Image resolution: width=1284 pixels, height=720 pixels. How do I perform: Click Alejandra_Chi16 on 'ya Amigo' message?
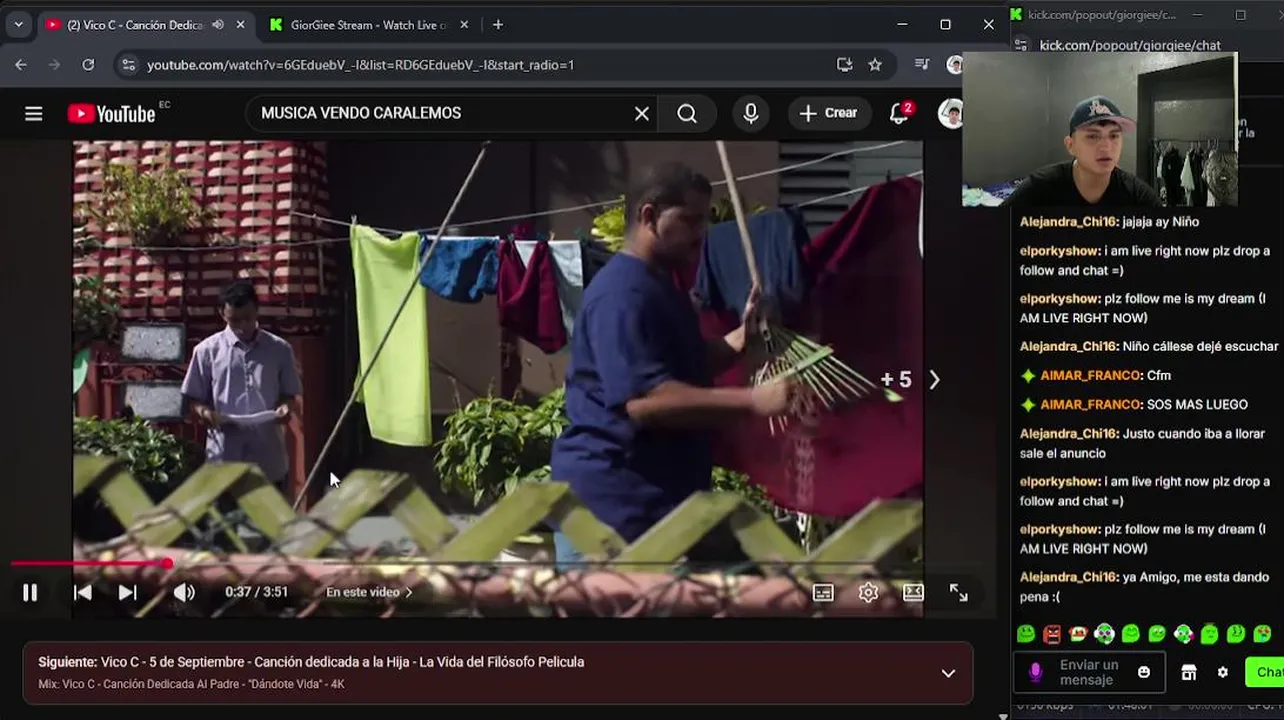(x=1068, y=578)
